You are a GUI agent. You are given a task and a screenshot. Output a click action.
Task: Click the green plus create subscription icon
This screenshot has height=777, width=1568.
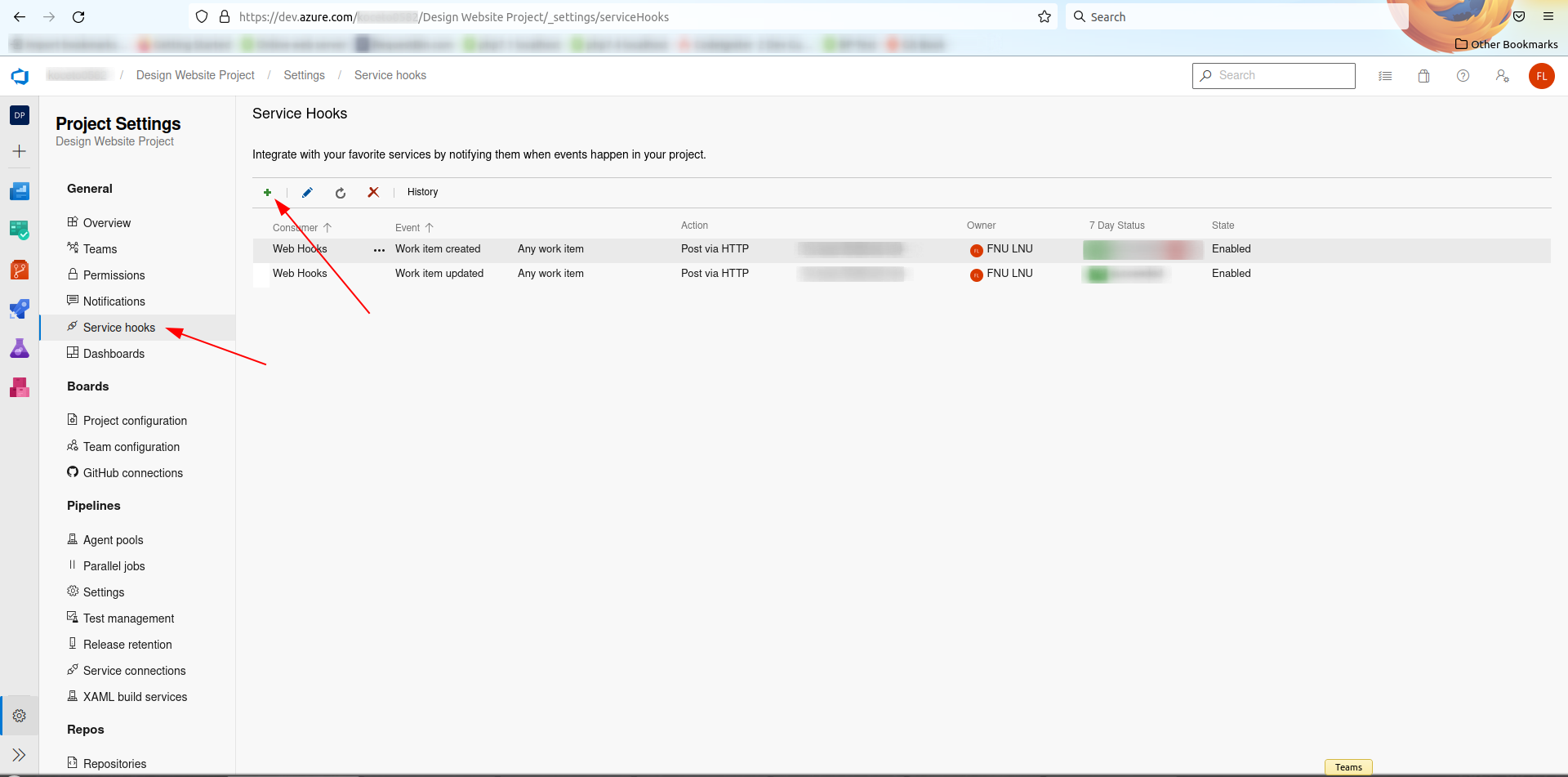tap(267, 193)
